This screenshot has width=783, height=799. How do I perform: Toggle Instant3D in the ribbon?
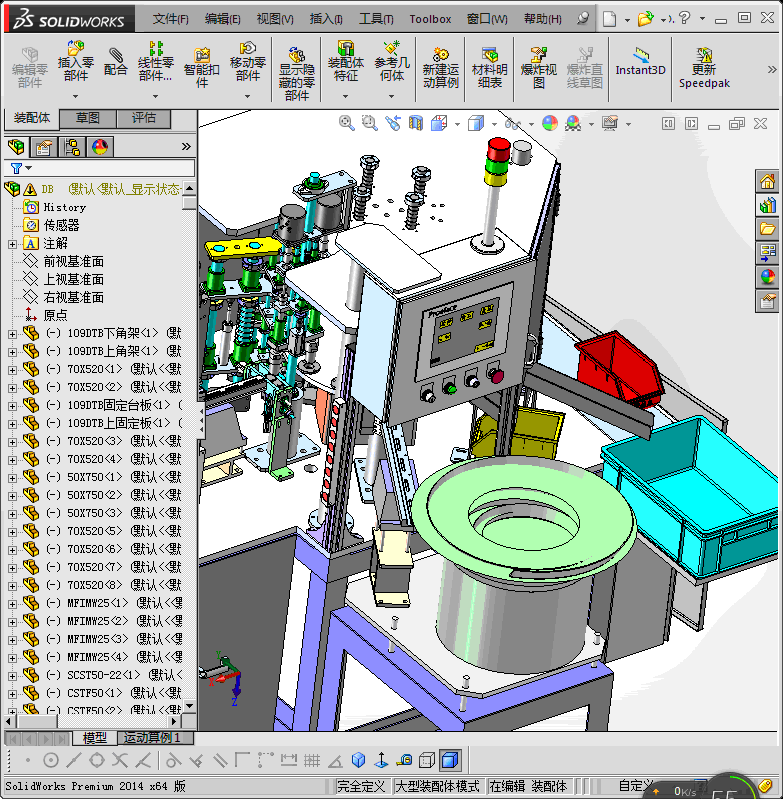click(640, 62)
